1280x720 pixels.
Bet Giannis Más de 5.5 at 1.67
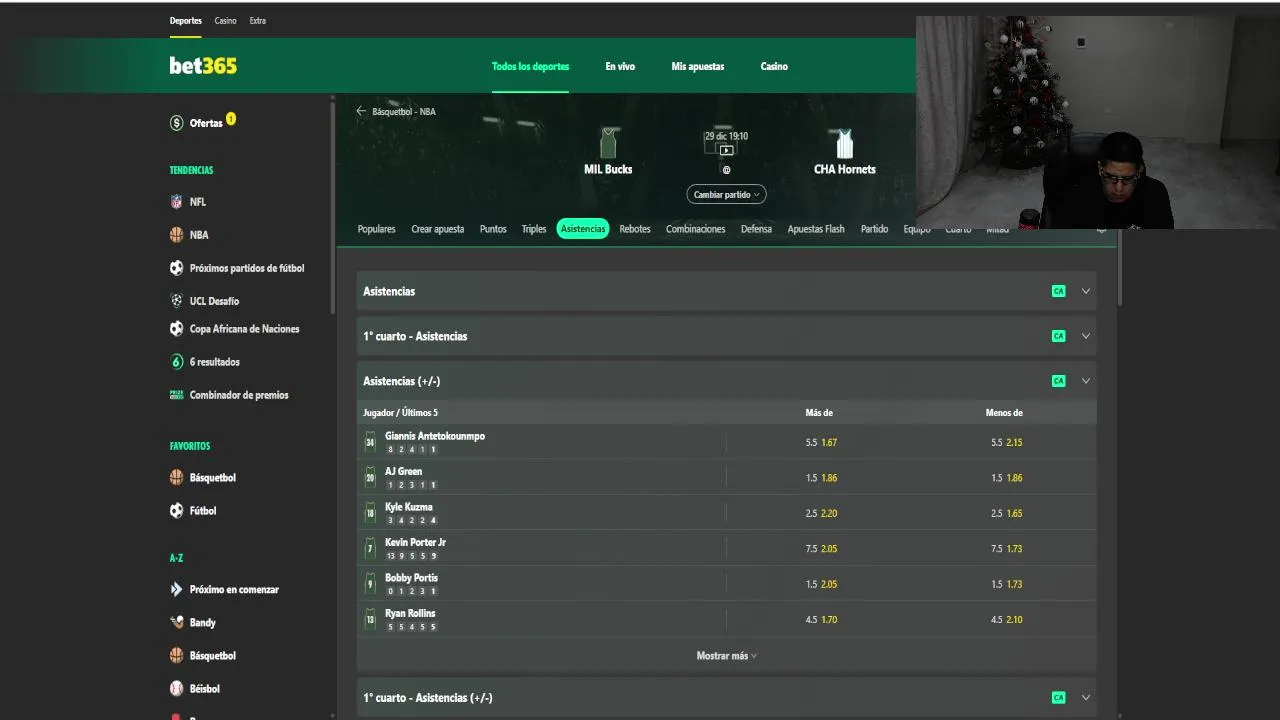click(x=821, y=442)
